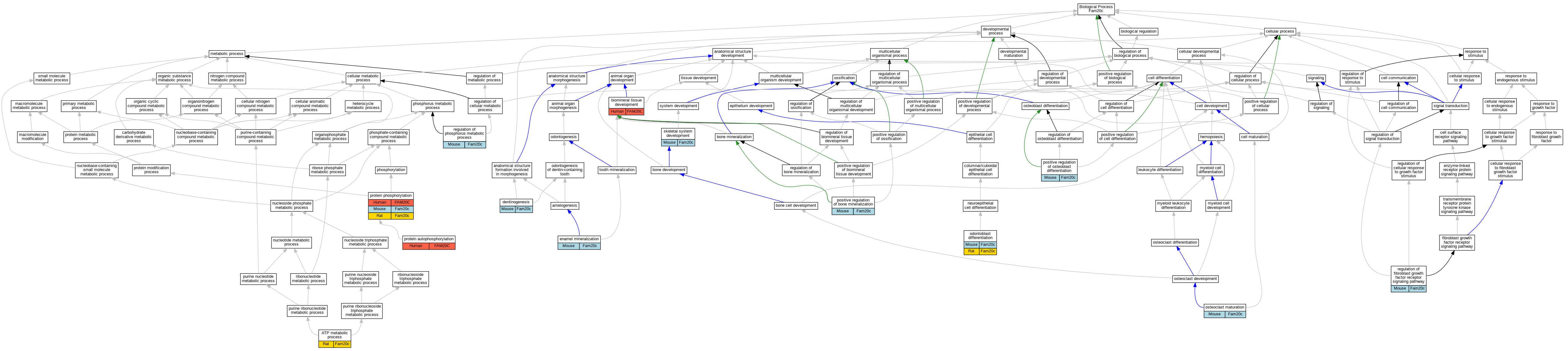Select the Biological Process Fam20c root node
This screenshot has height=351, width=1568.
[1096, 9]
